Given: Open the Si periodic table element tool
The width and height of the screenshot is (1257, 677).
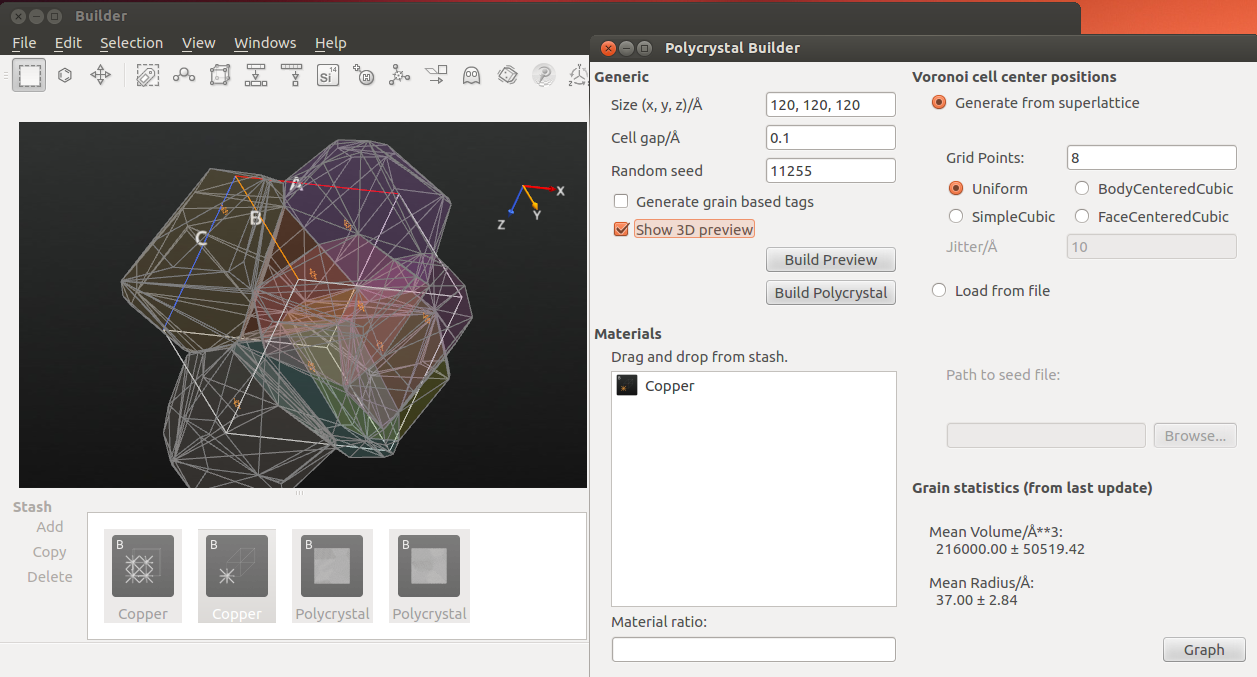Looking at the screenshot, I should 327,75.
